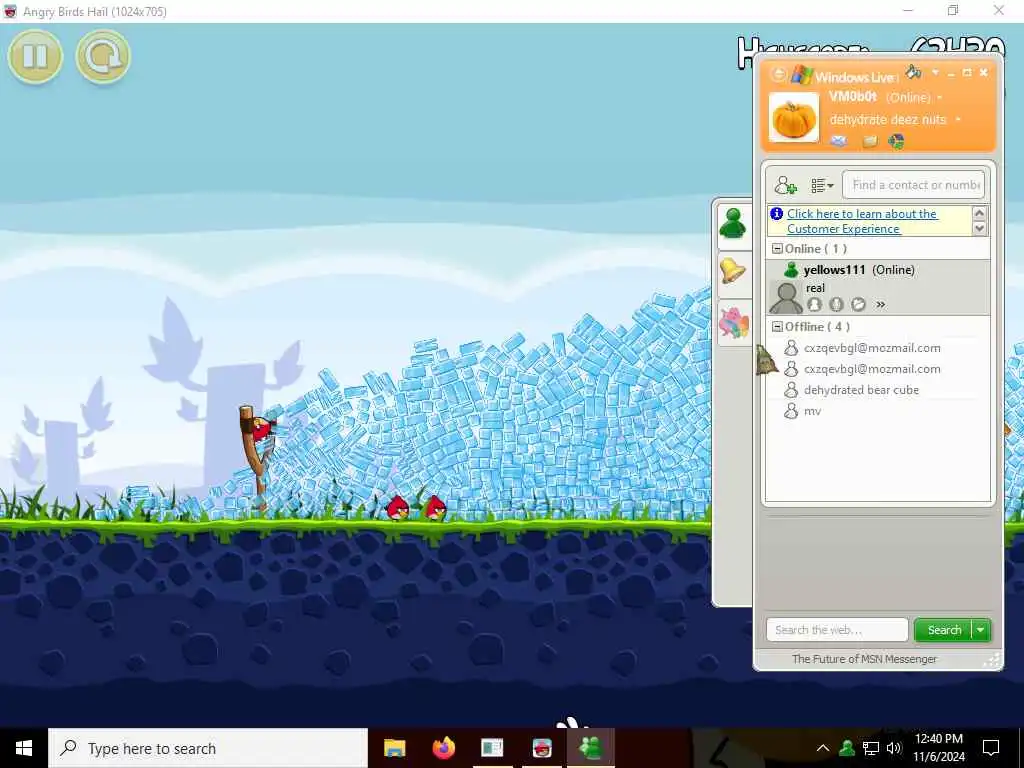Image resolution: width=1024 pixels, height=768 pixels.
Task: Open the volume tray icon
Action: 894,748
